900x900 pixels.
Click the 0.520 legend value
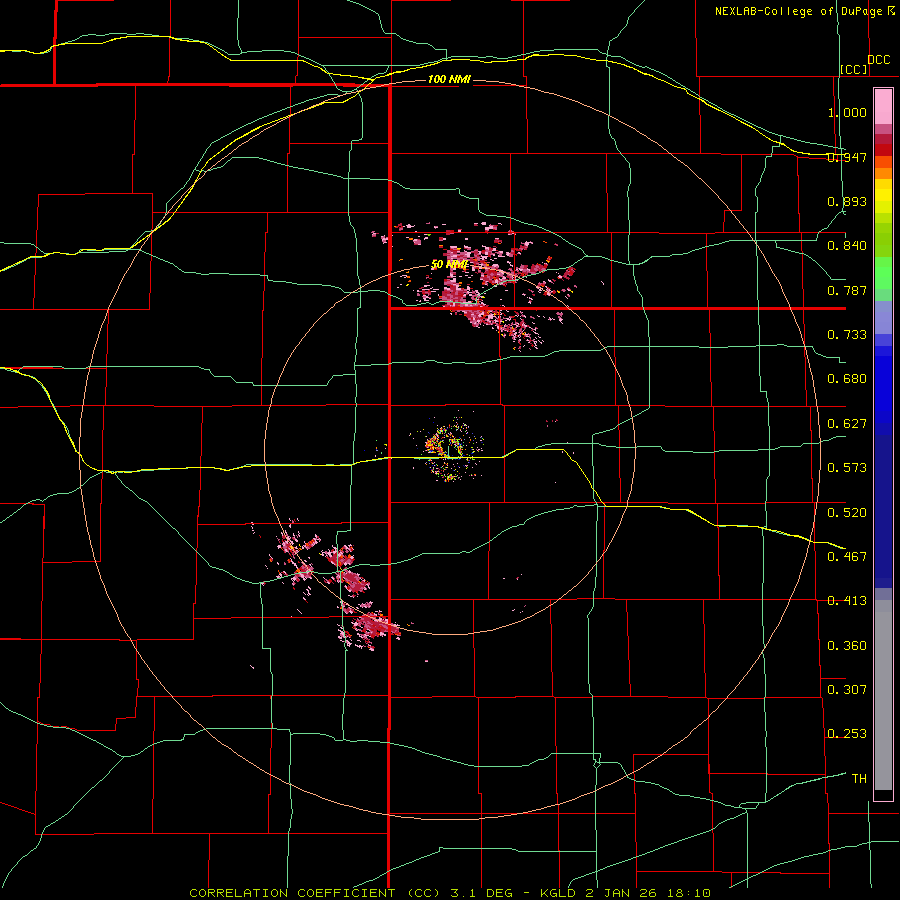847,513
